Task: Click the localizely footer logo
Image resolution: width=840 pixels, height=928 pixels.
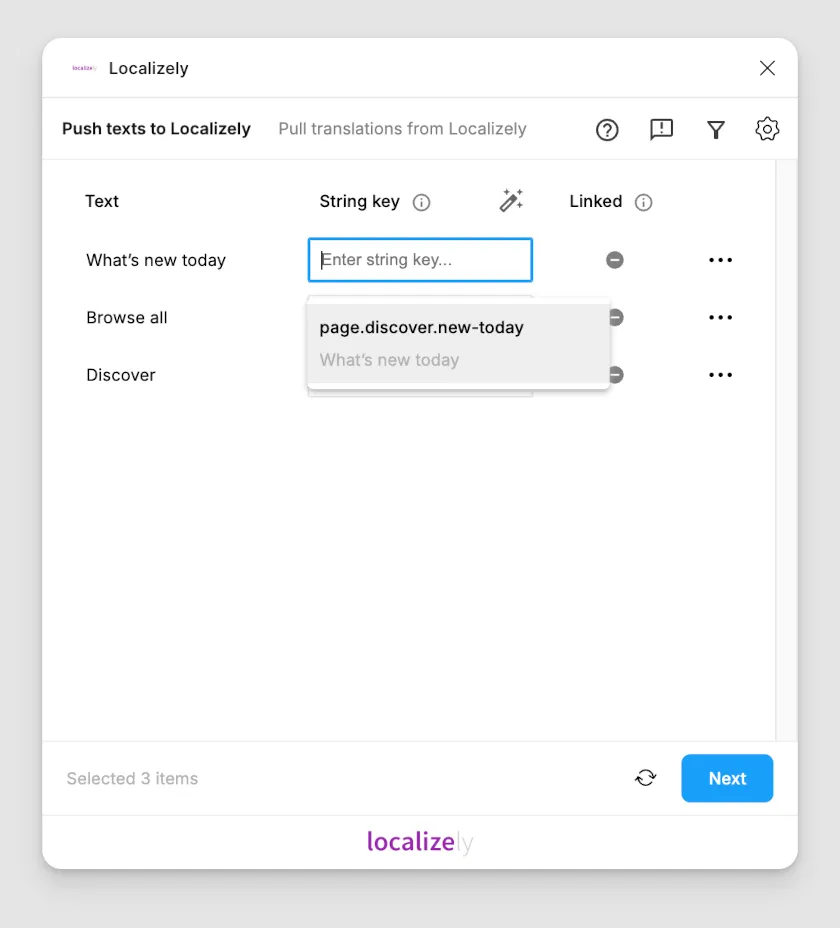Action: [420, 841]
